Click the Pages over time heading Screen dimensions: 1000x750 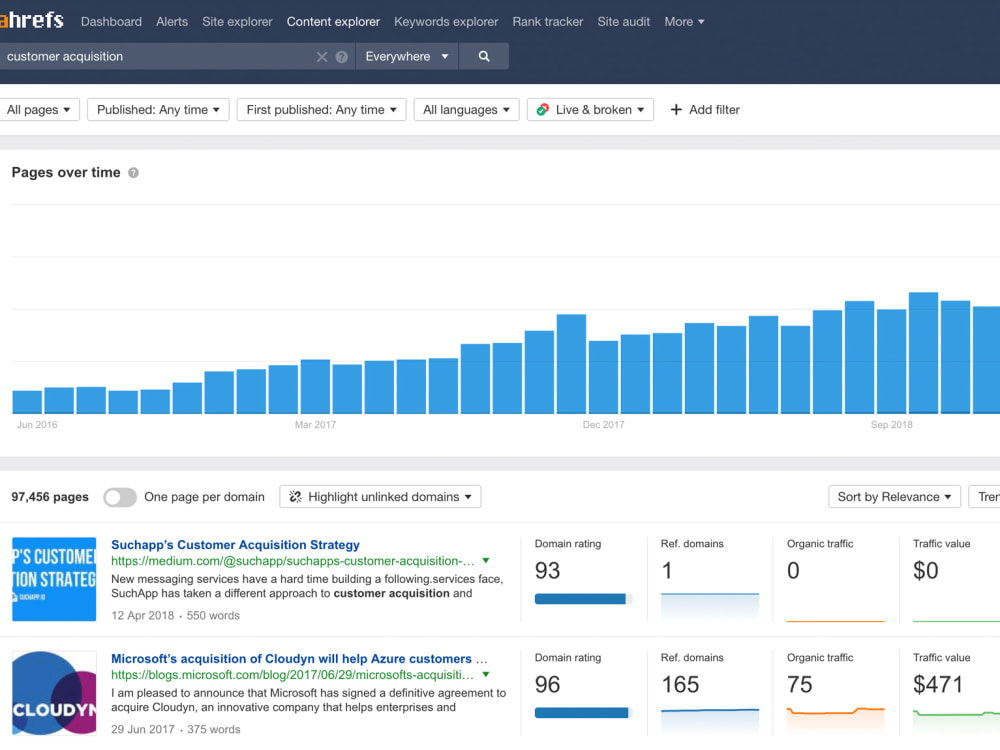coord(66,173)
